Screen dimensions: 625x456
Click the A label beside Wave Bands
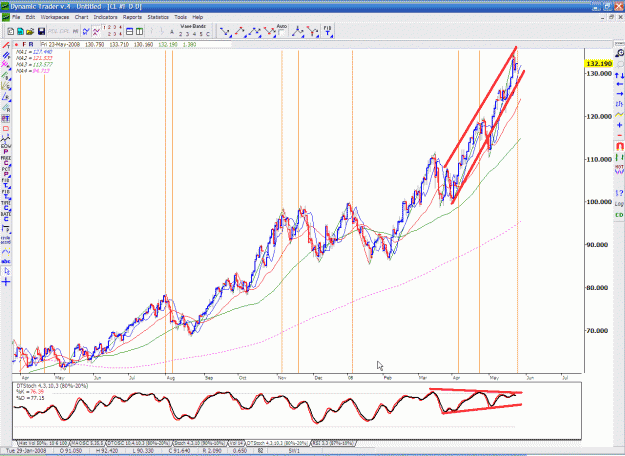point(172,32)
